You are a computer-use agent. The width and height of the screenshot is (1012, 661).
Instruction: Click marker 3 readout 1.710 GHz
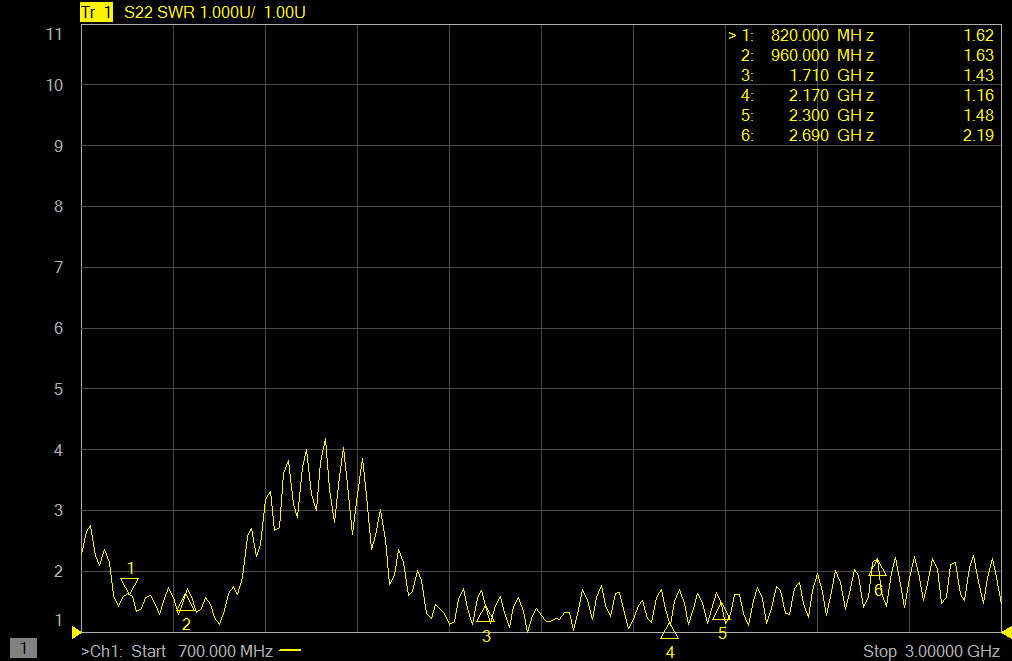point(831,76)
